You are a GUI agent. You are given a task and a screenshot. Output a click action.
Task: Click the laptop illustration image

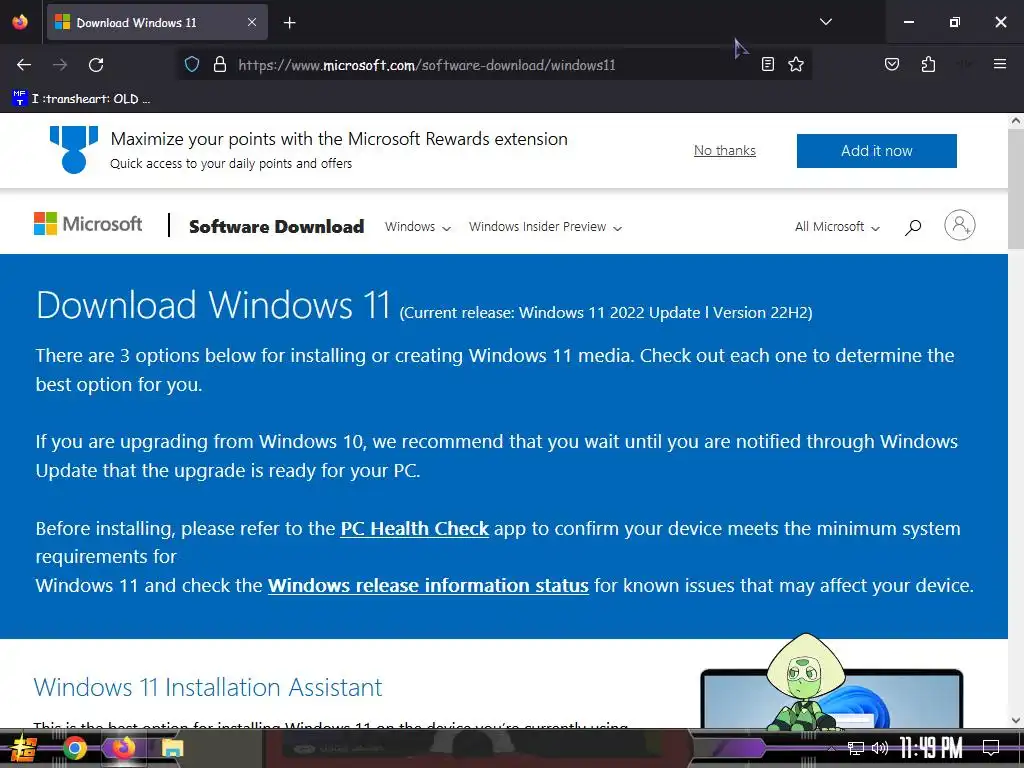(831, 697)
